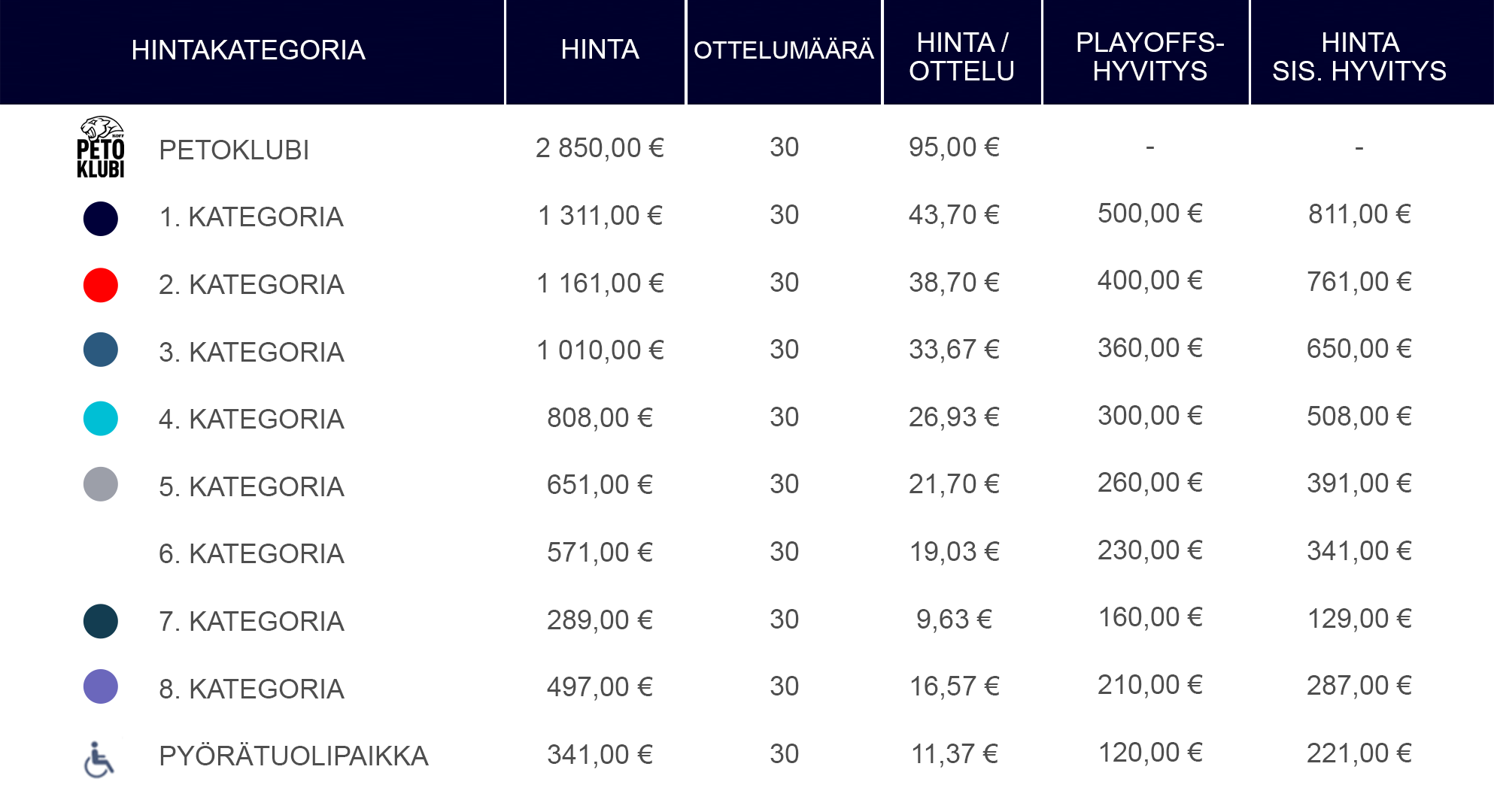The width and height of the screenshot is (1494, 812).
Task: Click the HINTA SIS. HYVITYS header
Action: pos(1359,56)
